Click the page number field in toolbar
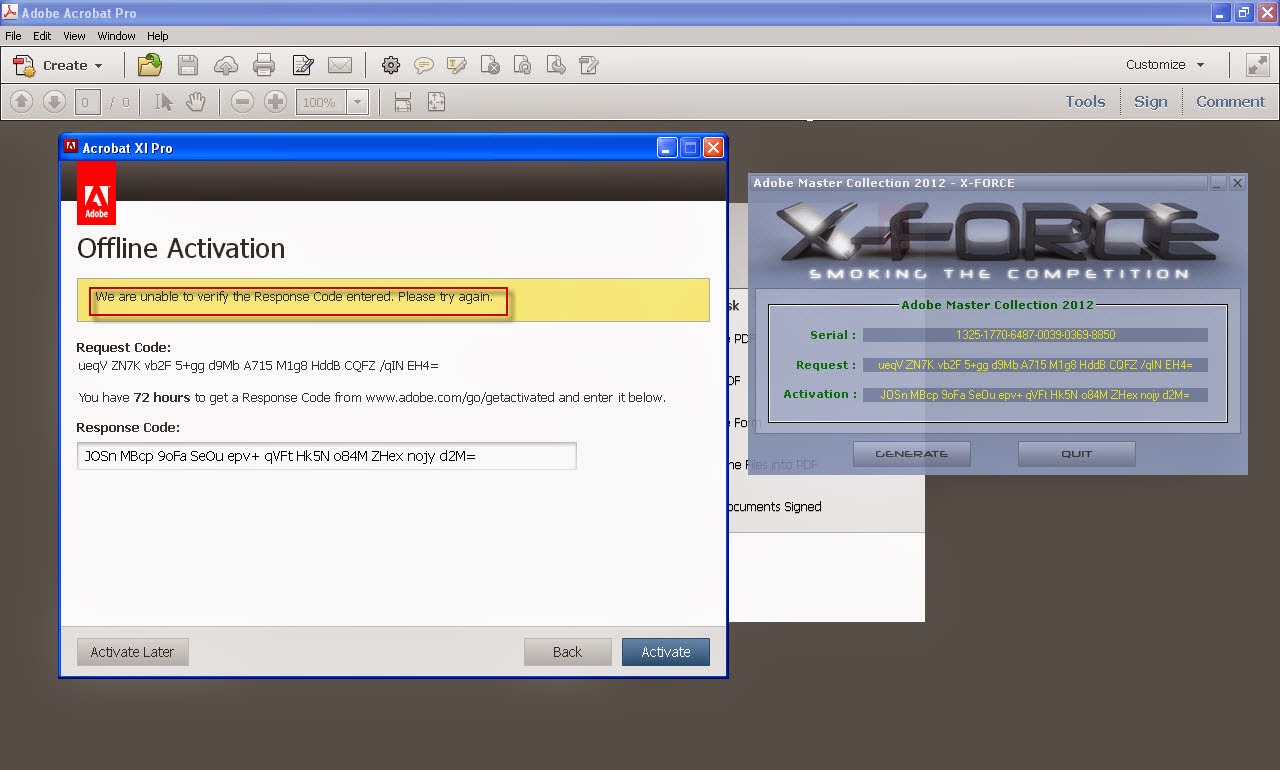The image size is (1280, 770). coord(87,102)
